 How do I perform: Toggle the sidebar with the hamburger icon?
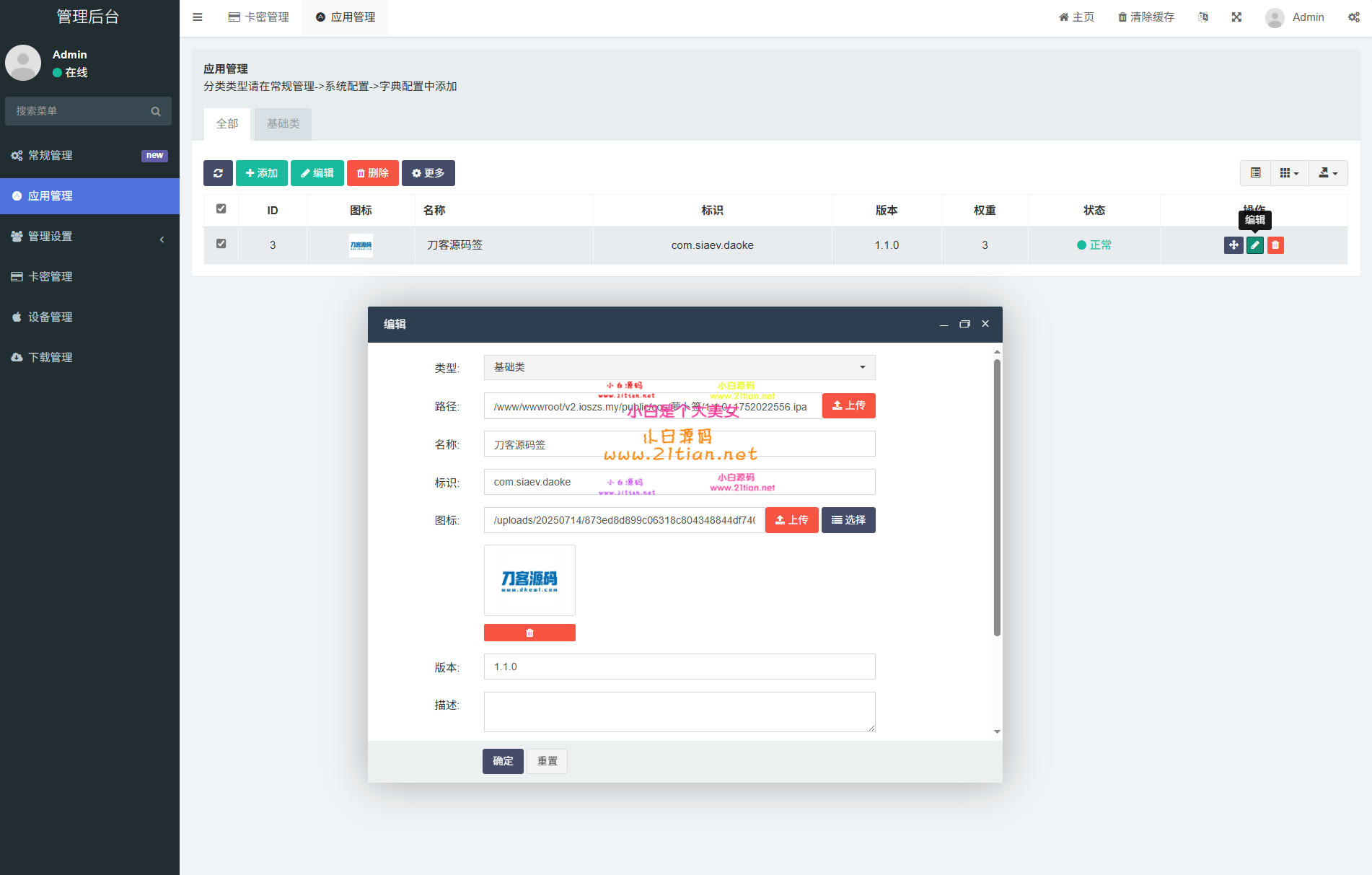tap(198, 17)
